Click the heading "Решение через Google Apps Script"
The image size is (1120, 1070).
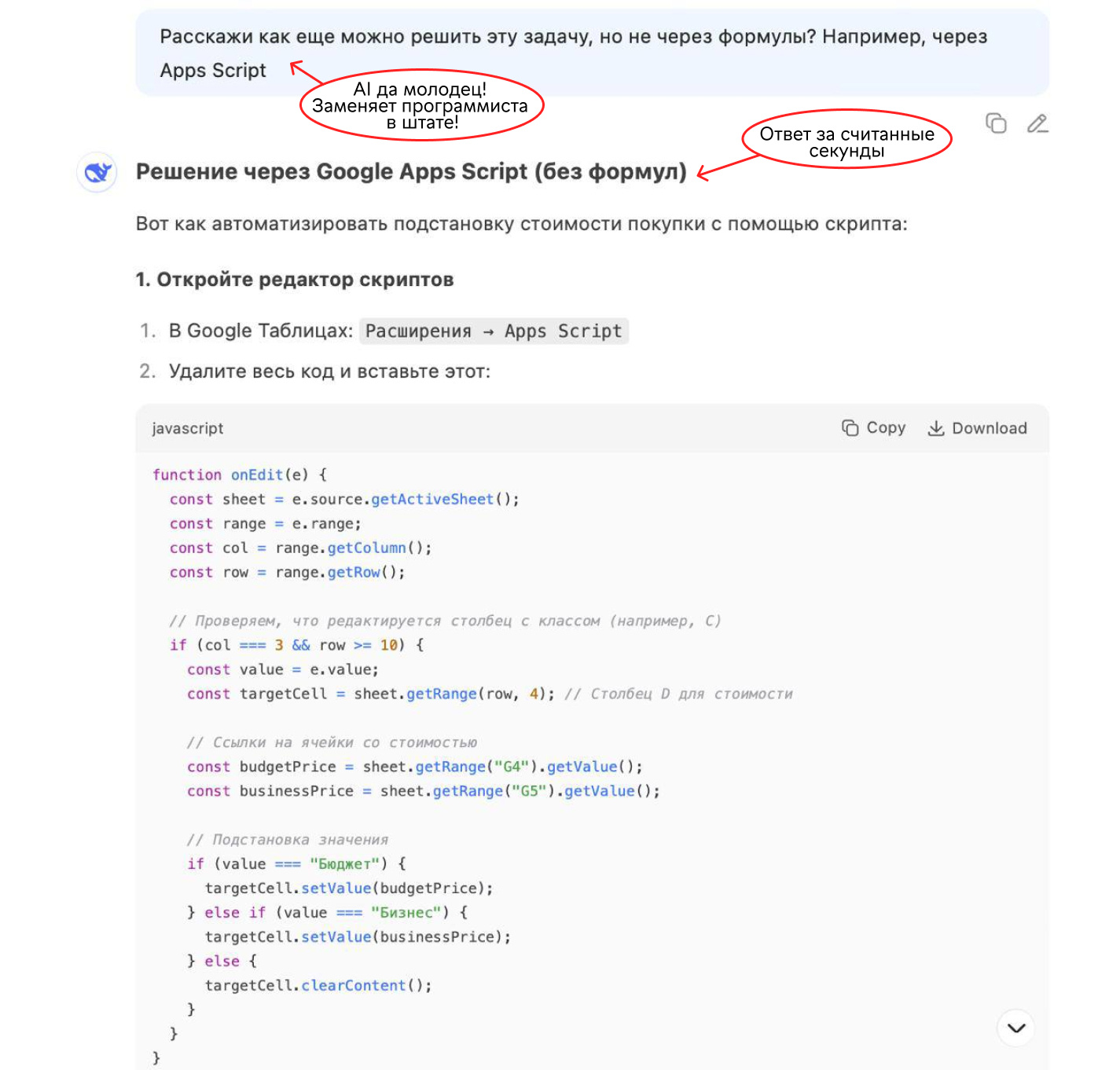(x=411, y=172)
